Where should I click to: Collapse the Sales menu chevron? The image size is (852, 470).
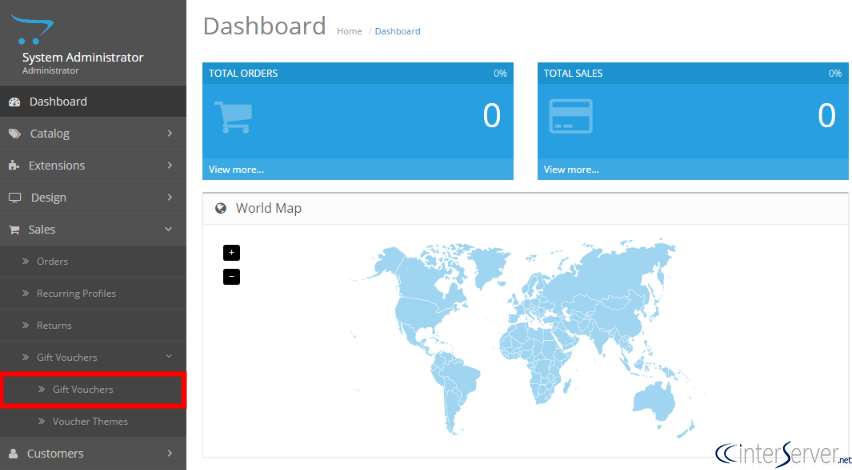[168, 229]
